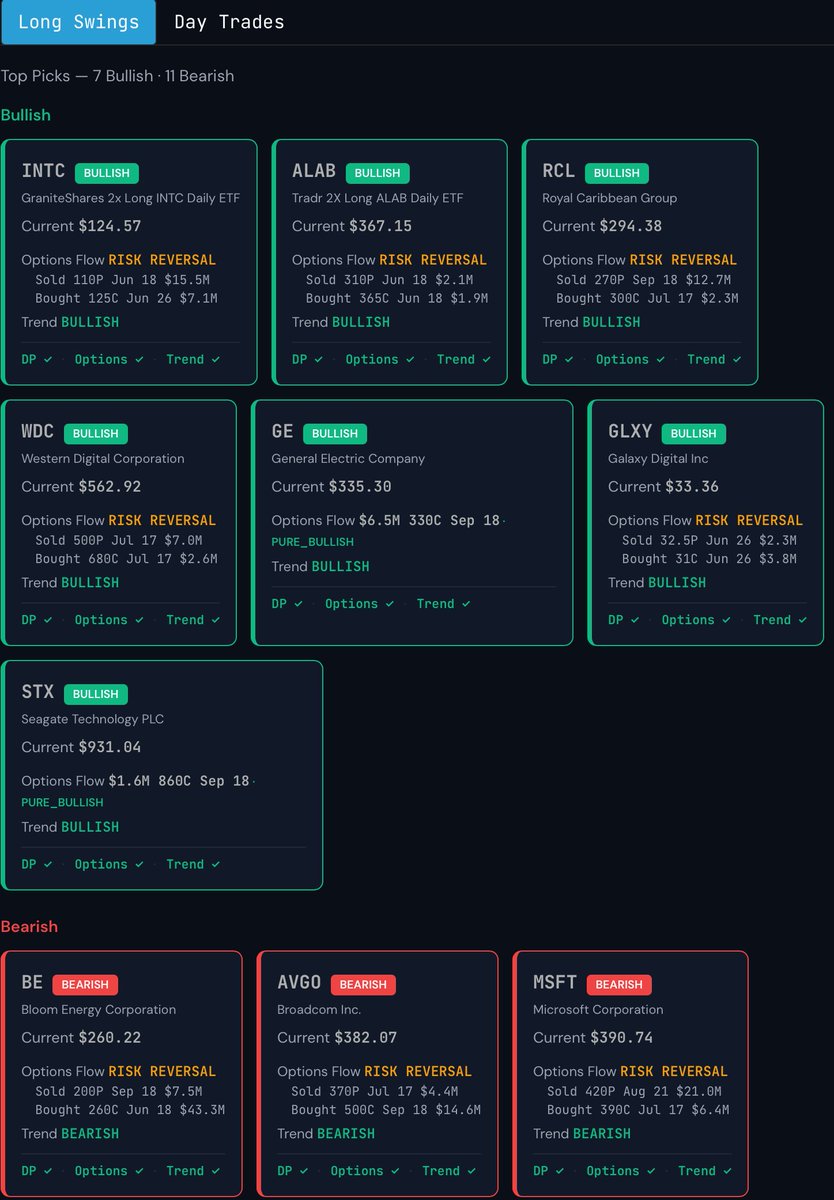Click RISK REVERSAL label on MSFT card
This screenshot has height=1200, width=834.
coord(674,1072)
